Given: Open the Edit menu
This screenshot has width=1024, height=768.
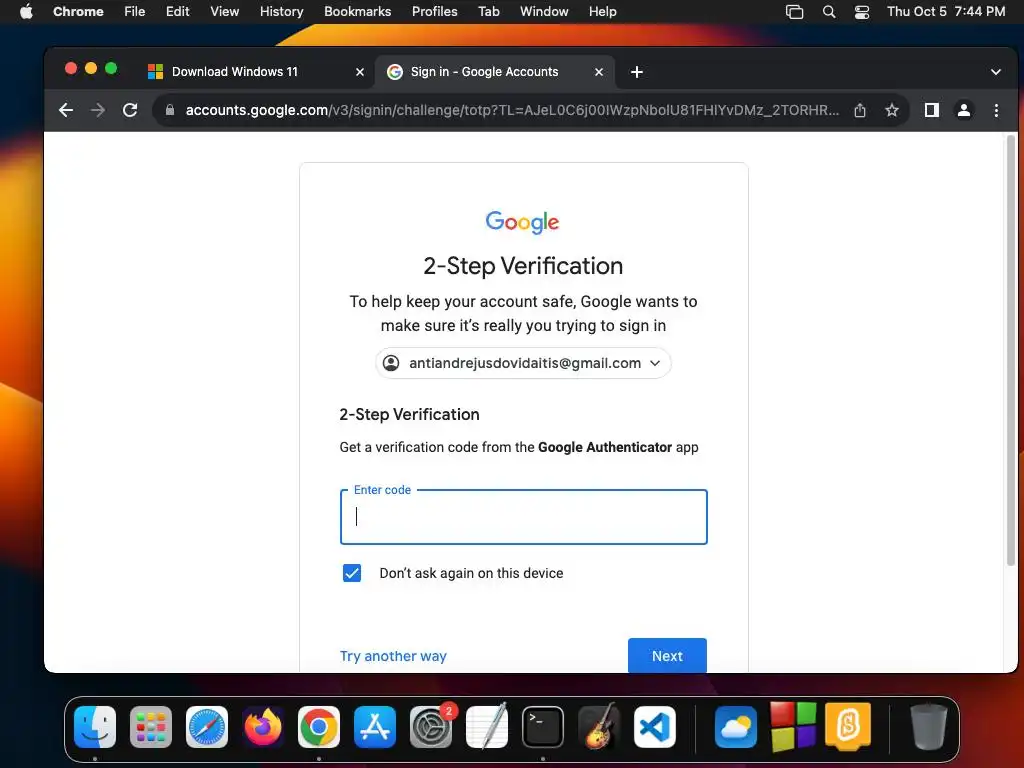Looking at the screenshot, I should [177, 11].
